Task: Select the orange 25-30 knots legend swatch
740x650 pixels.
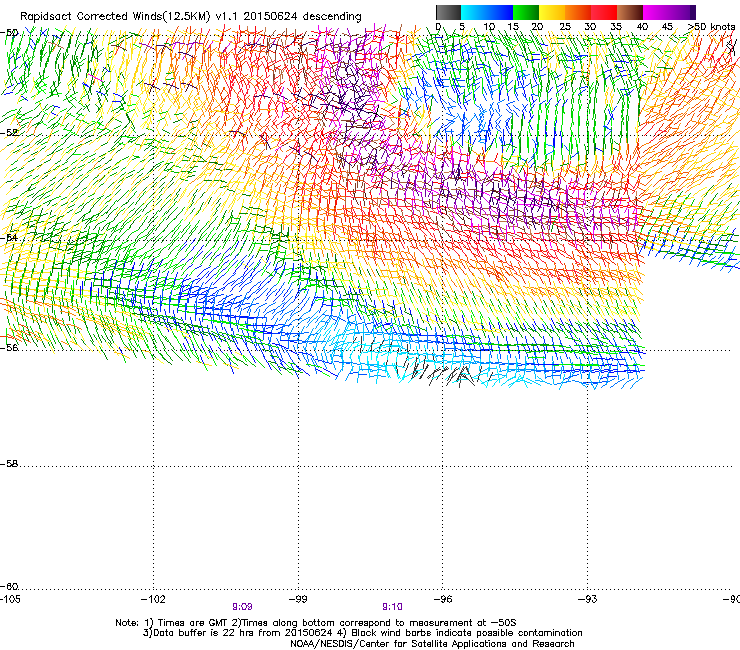Action: (x=578, y=12)
